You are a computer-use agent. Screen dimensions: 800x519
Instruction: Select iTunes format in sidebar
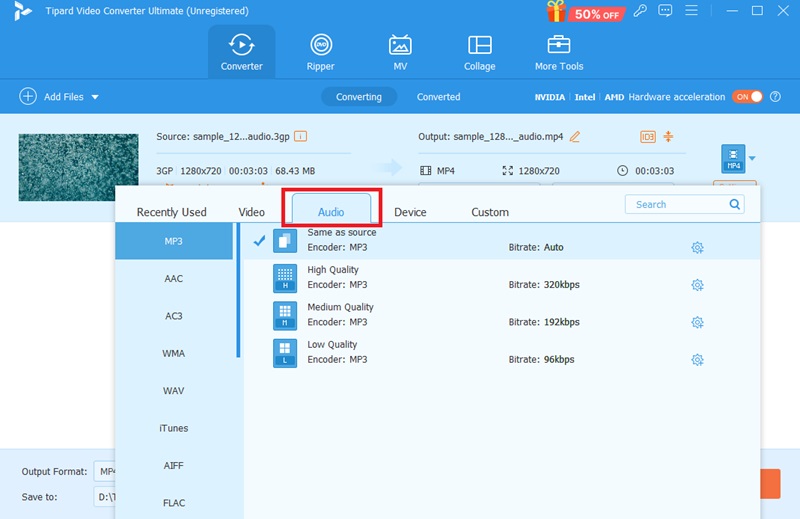point(174,428)
